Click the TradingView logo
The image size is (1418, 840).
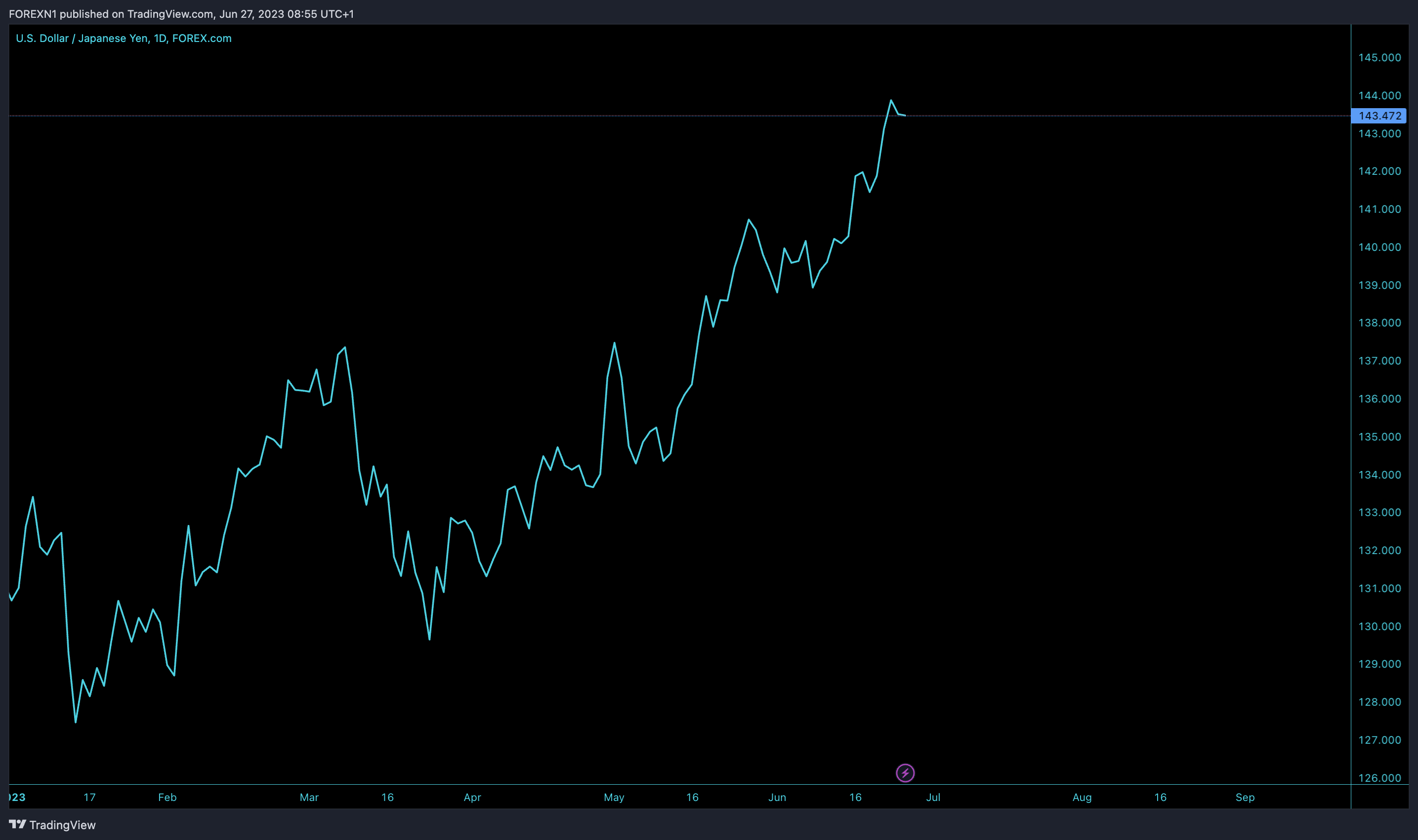(x=52, y=825)
